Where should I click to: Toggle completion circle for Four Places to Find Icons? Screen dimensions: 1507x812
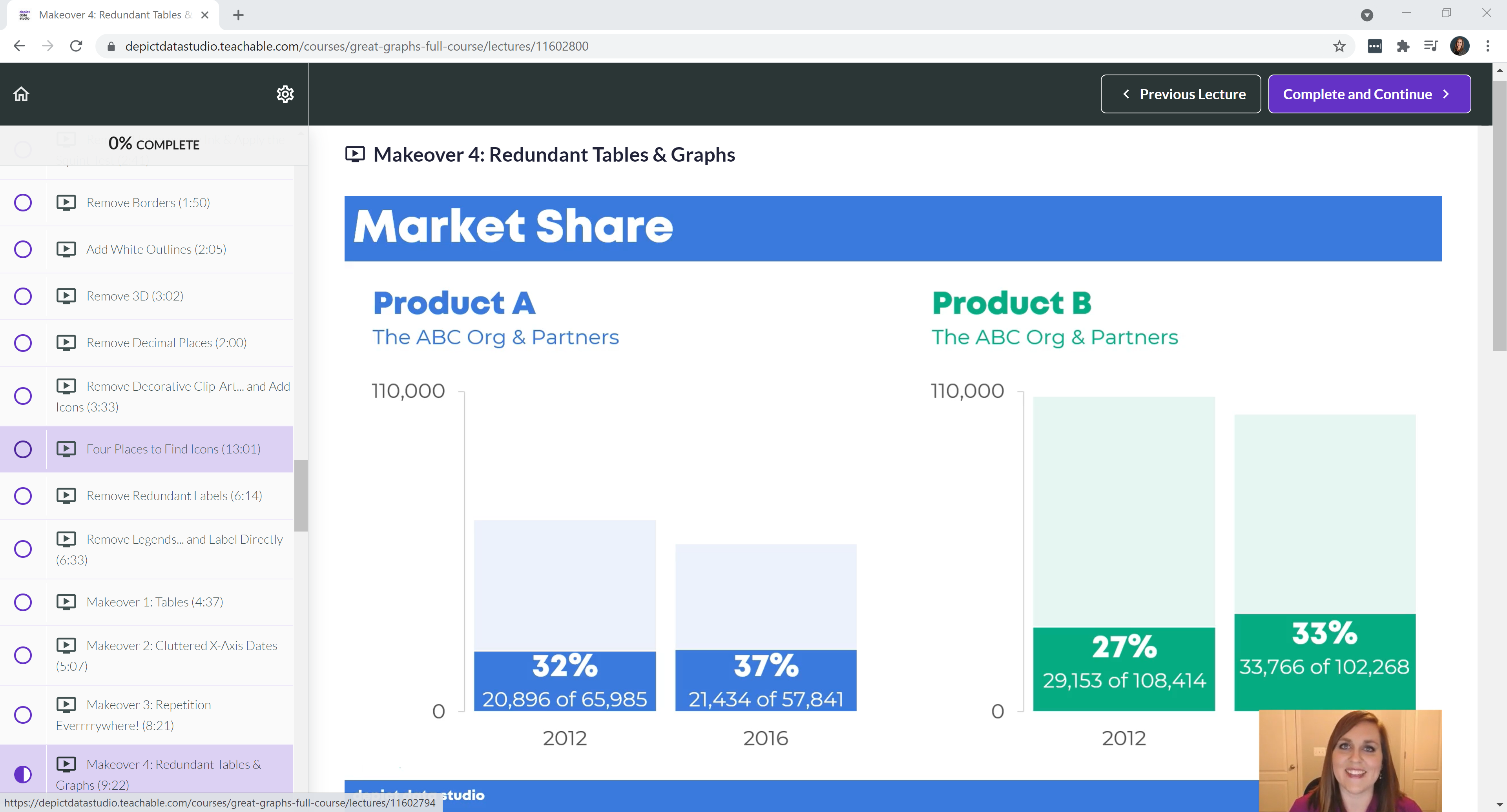[x=23, y=449]
